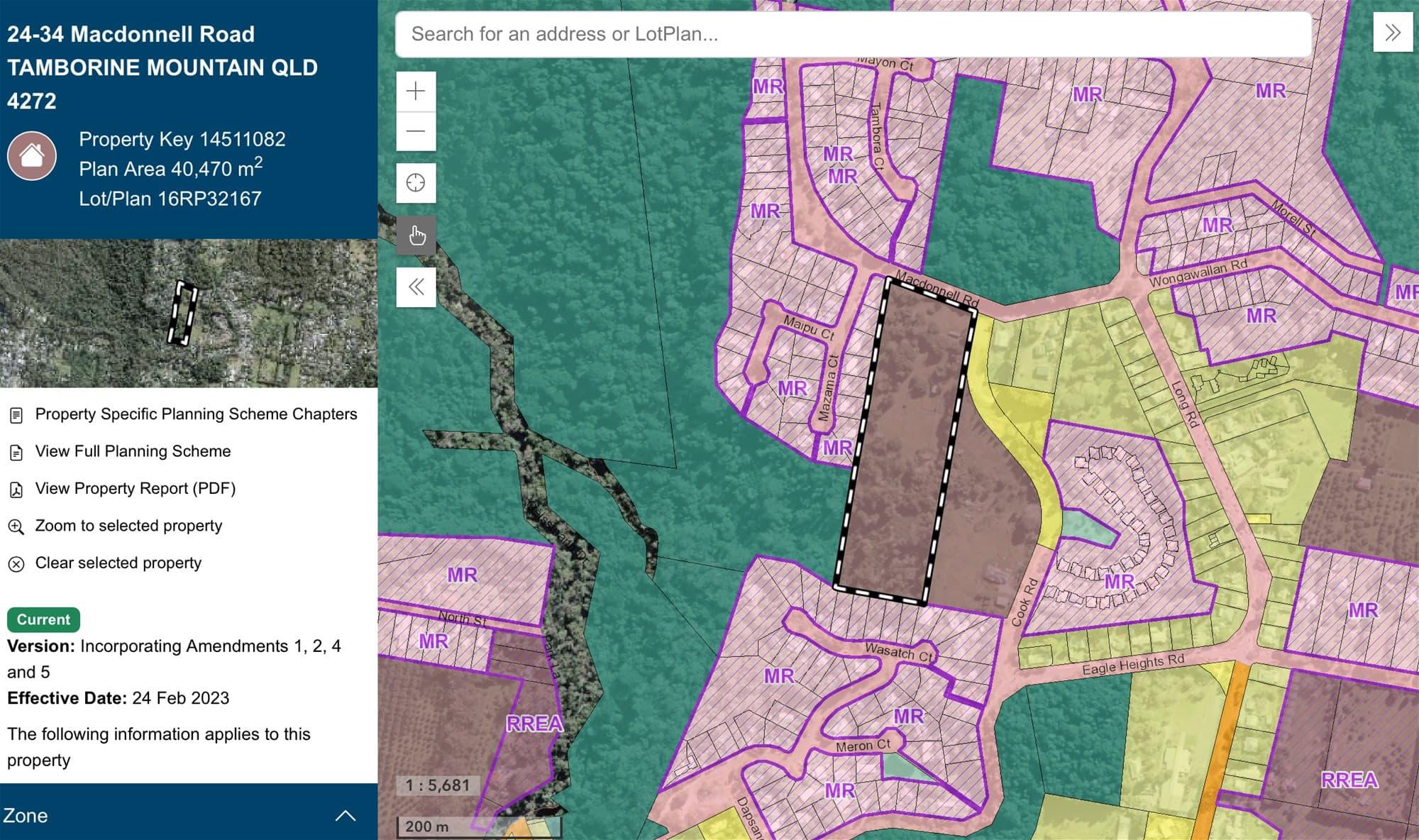Open View Full Planning Scheme
The height and width of the screenshot is (840, 1419).
coord(133,451)
